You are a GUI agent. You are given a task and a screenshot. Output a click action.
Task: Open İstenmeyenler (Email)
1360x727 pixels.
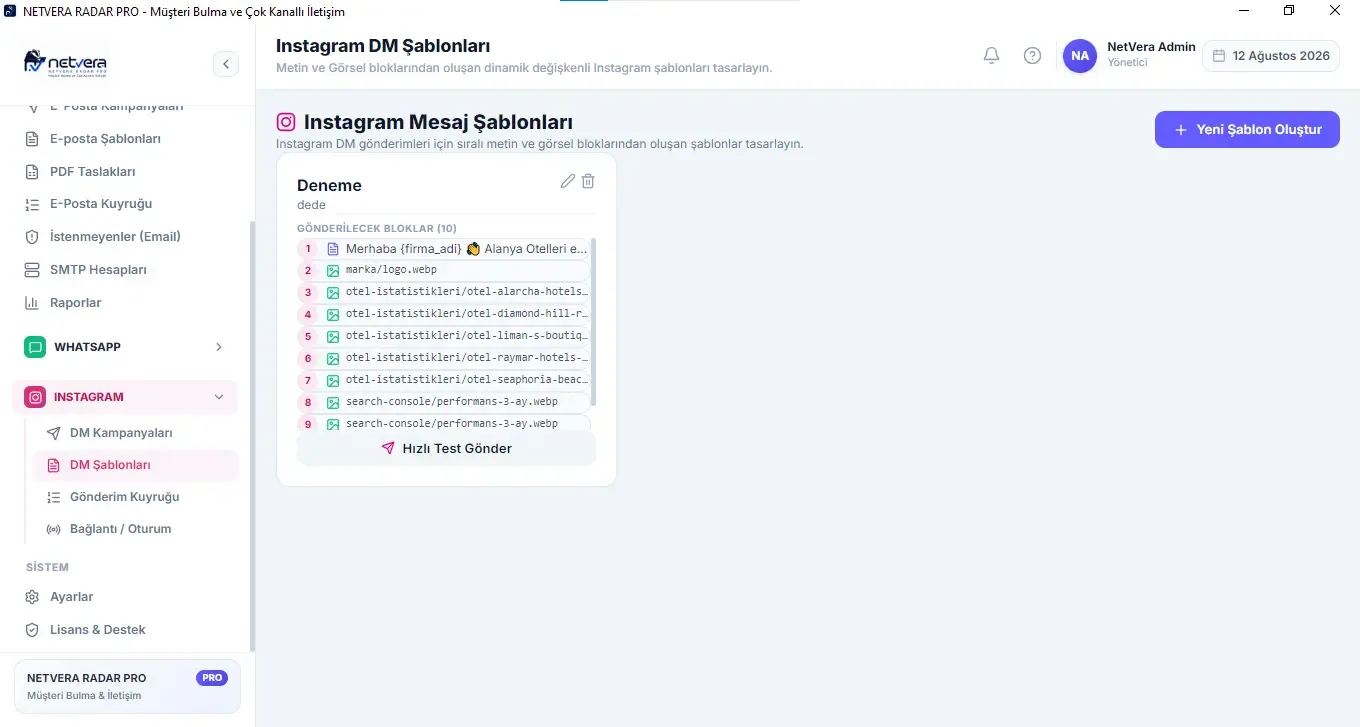coord(126,237)
